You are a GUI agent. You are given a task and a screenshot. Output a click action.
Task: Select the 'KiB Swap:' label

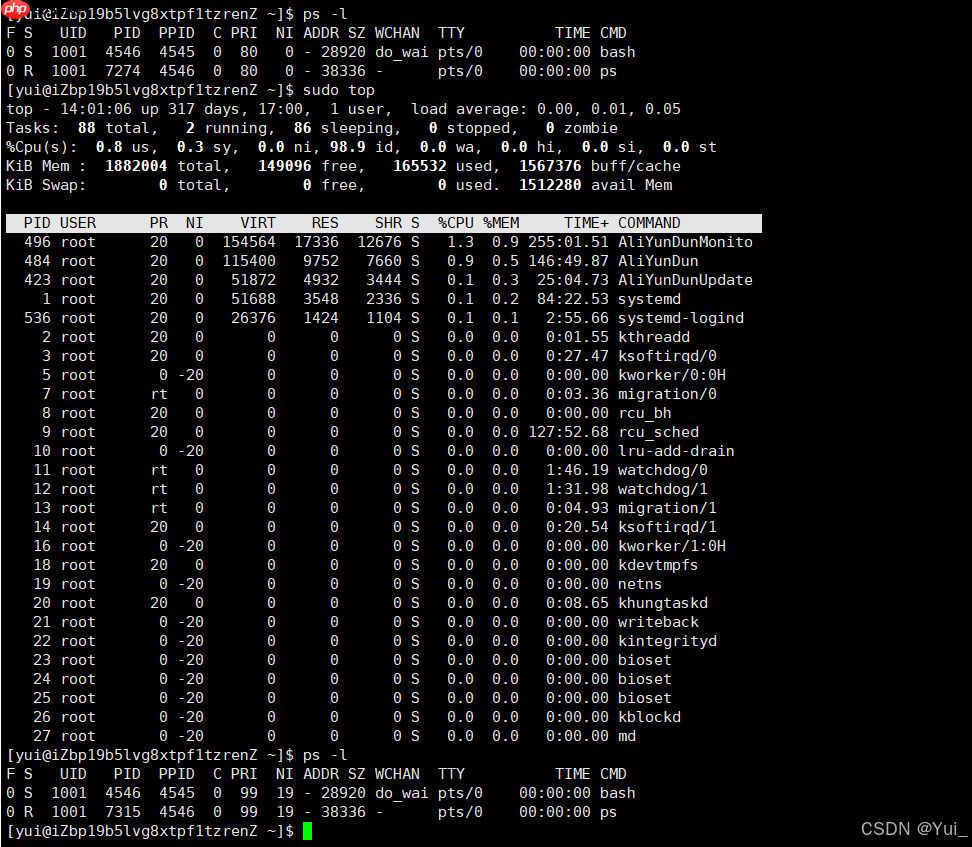click(x=46, y=185)
